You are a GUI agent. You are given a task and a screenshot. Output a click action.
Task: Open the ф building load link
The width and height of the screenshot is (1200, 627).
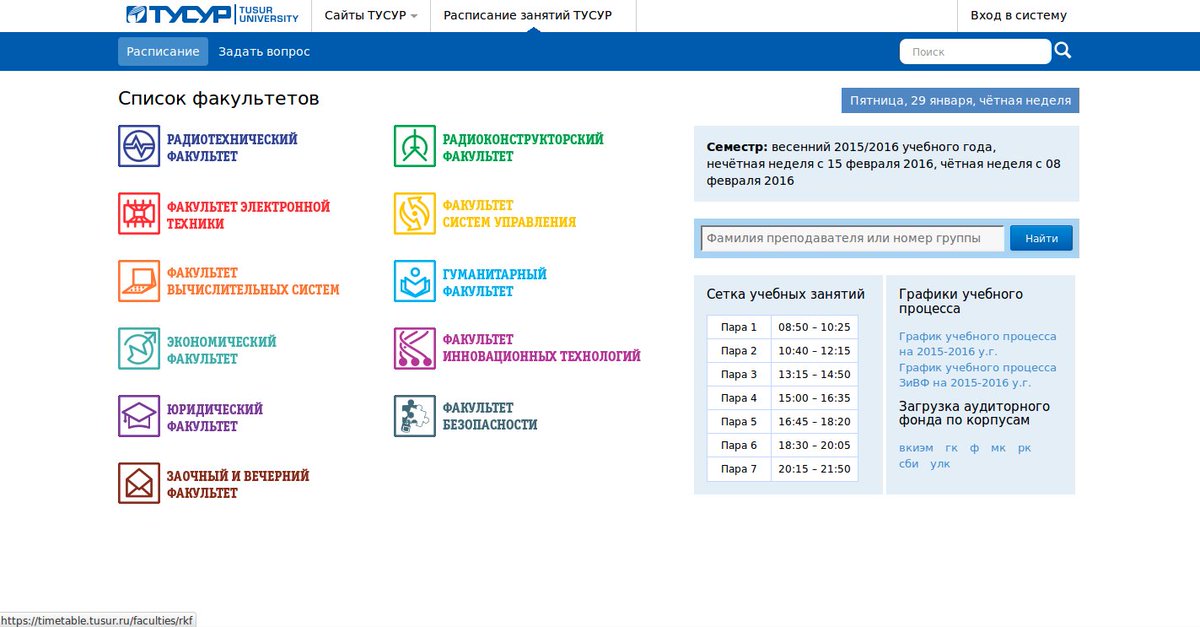(x=975, y=448)
